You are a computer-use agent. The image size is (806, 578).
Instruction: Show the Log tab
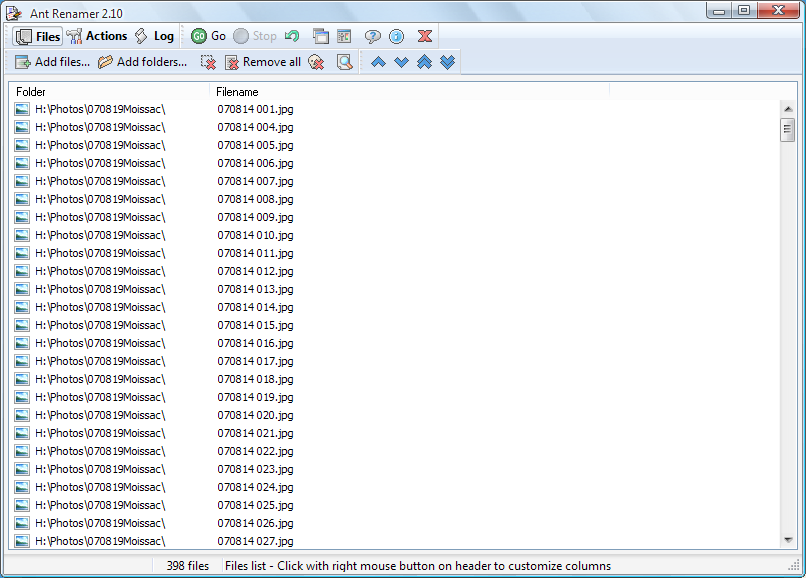pyautogui.click(x=154, y=36)
